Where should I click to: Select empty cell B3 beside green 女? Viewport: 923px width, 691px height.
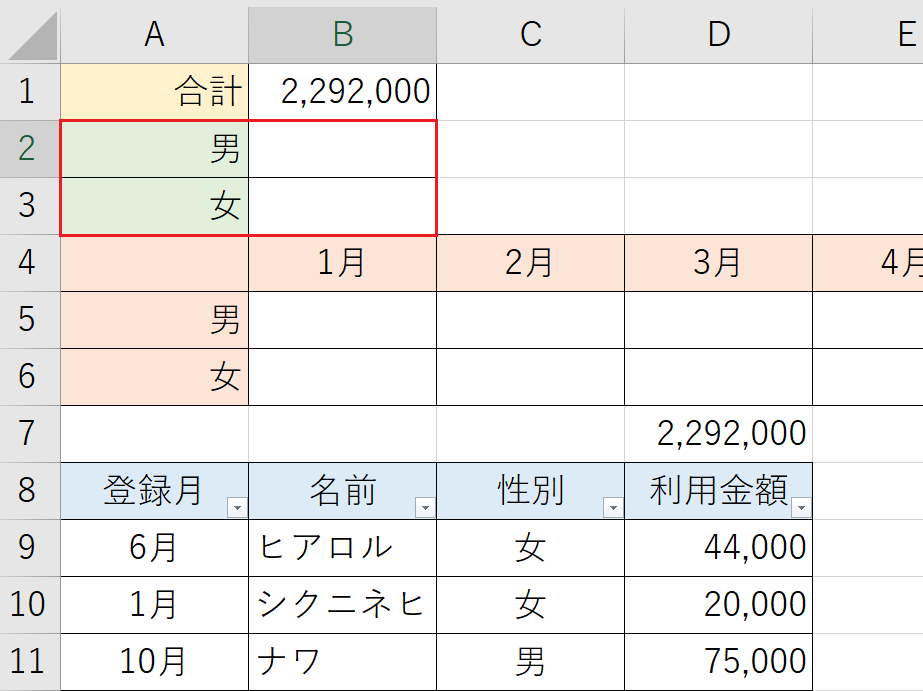[x=343, y=206]
